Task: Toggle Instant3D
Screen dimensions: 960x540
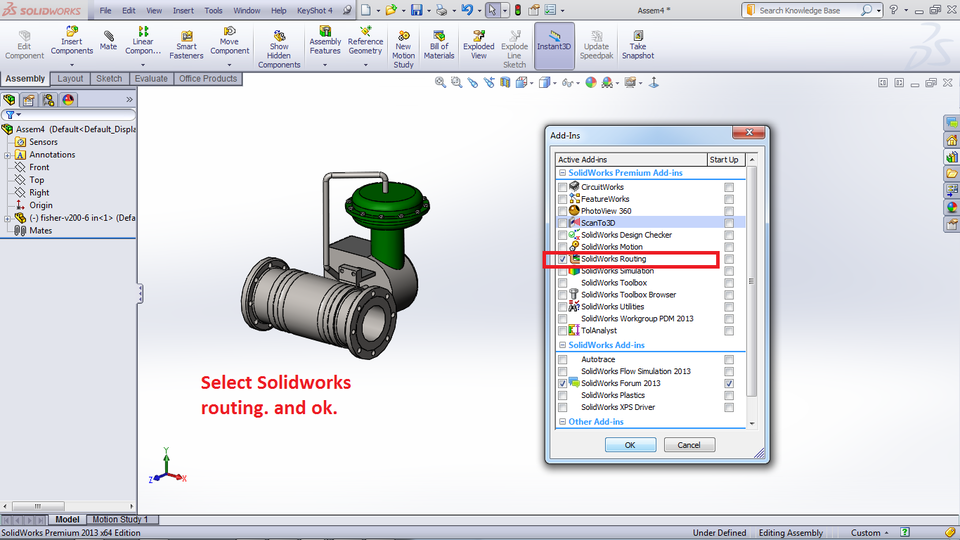Action: (554, 45)
